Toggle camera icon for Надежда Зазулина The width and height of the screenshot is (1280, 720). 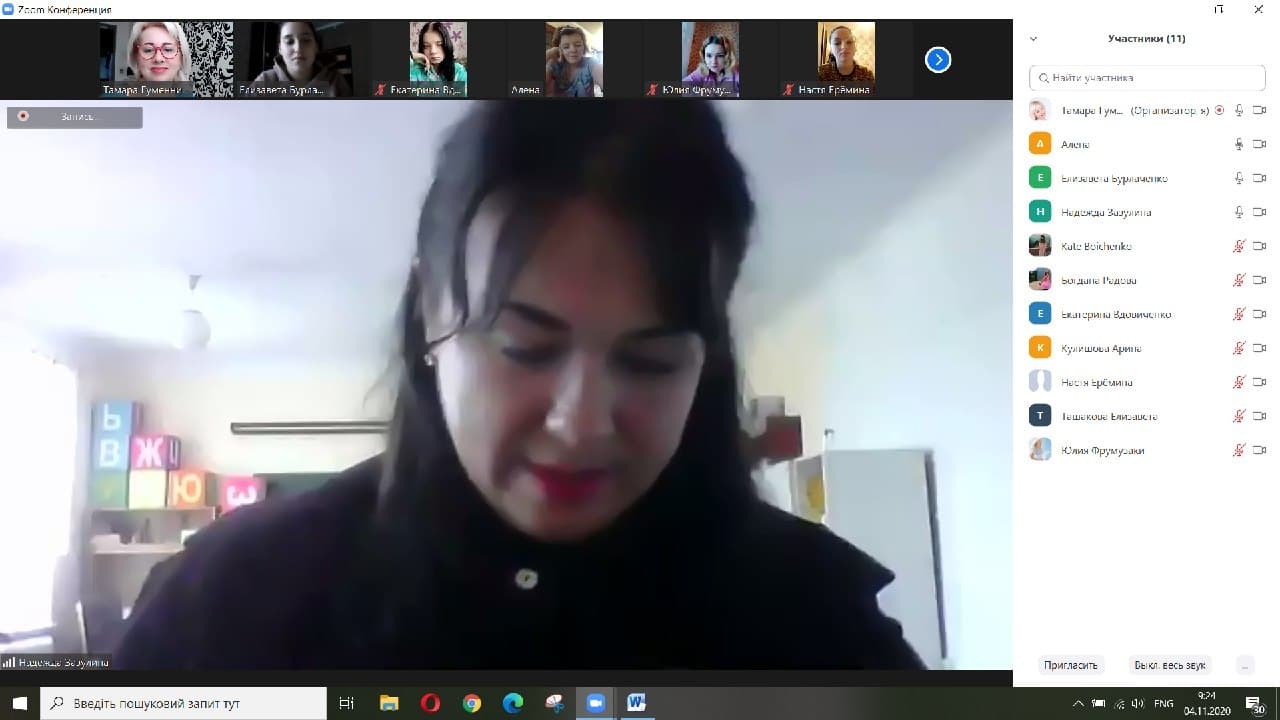(x=1259, y=212)
